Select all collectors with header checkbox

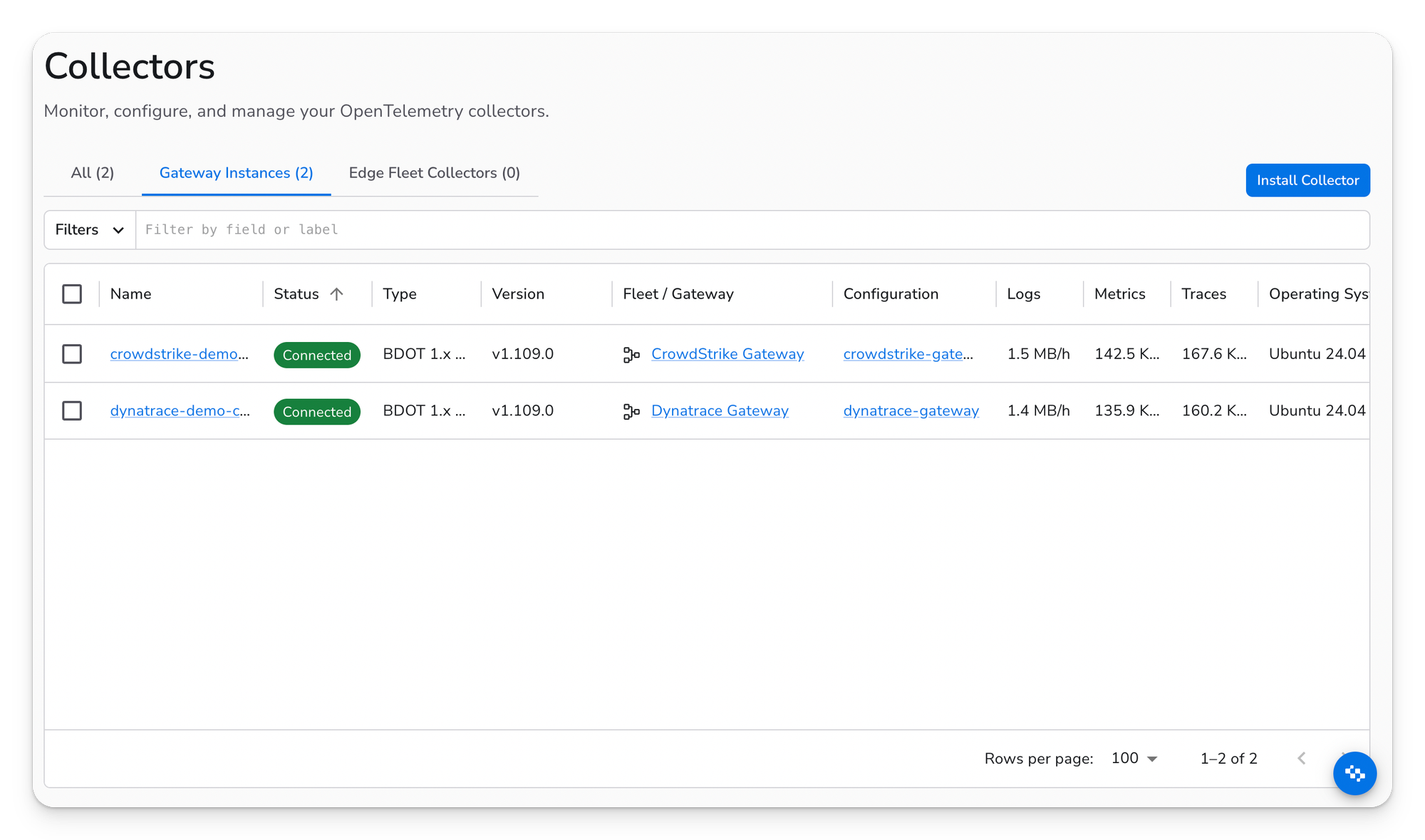(x=72, y=294)
